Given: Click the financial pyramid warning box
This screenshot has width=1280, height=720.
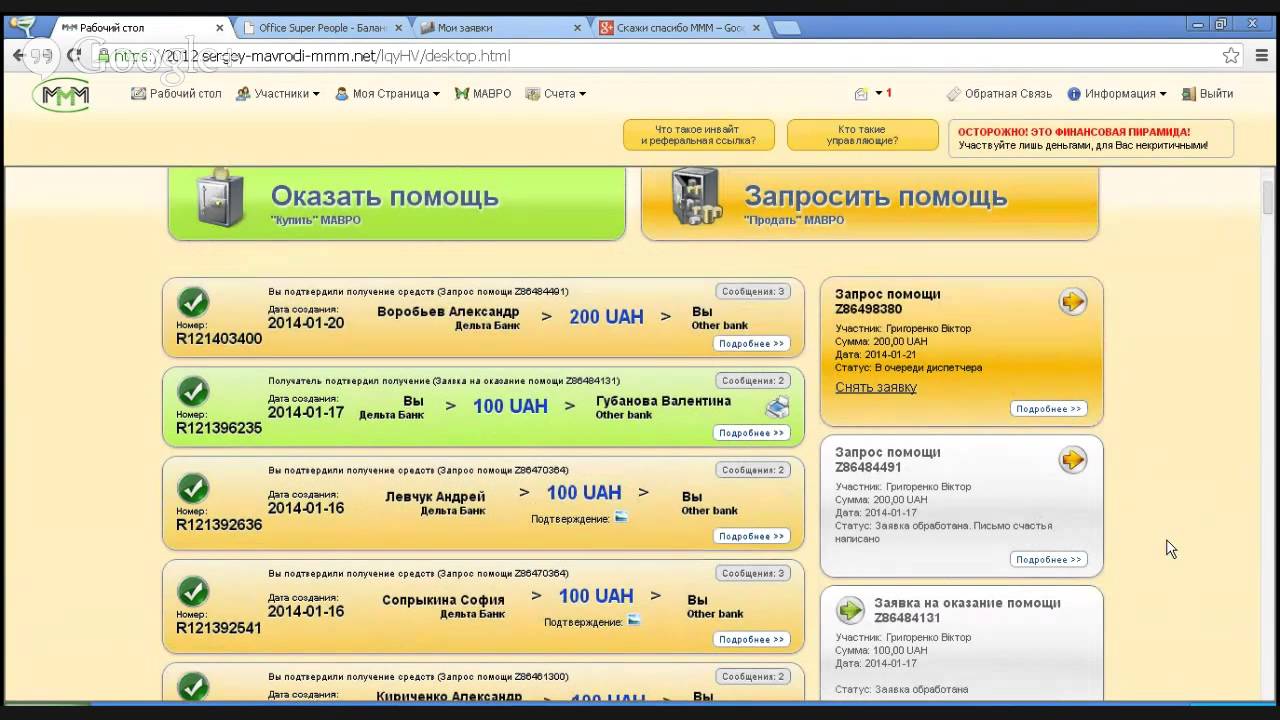Looking at the screenshot, I should click(1091, 138).
